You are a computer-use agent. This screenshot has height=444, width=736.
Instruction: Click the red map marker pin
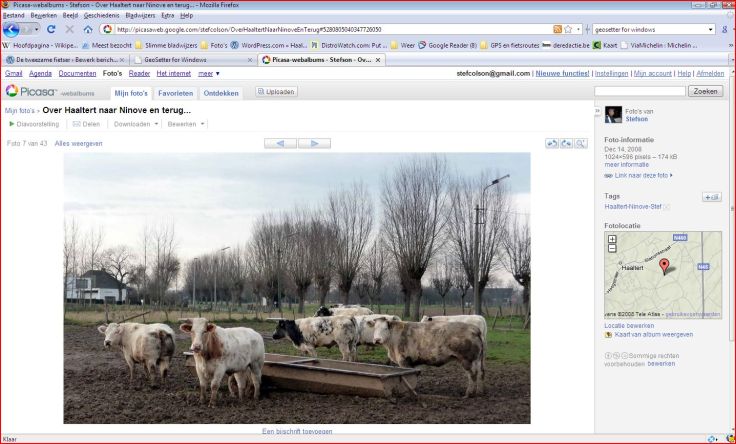664,267
